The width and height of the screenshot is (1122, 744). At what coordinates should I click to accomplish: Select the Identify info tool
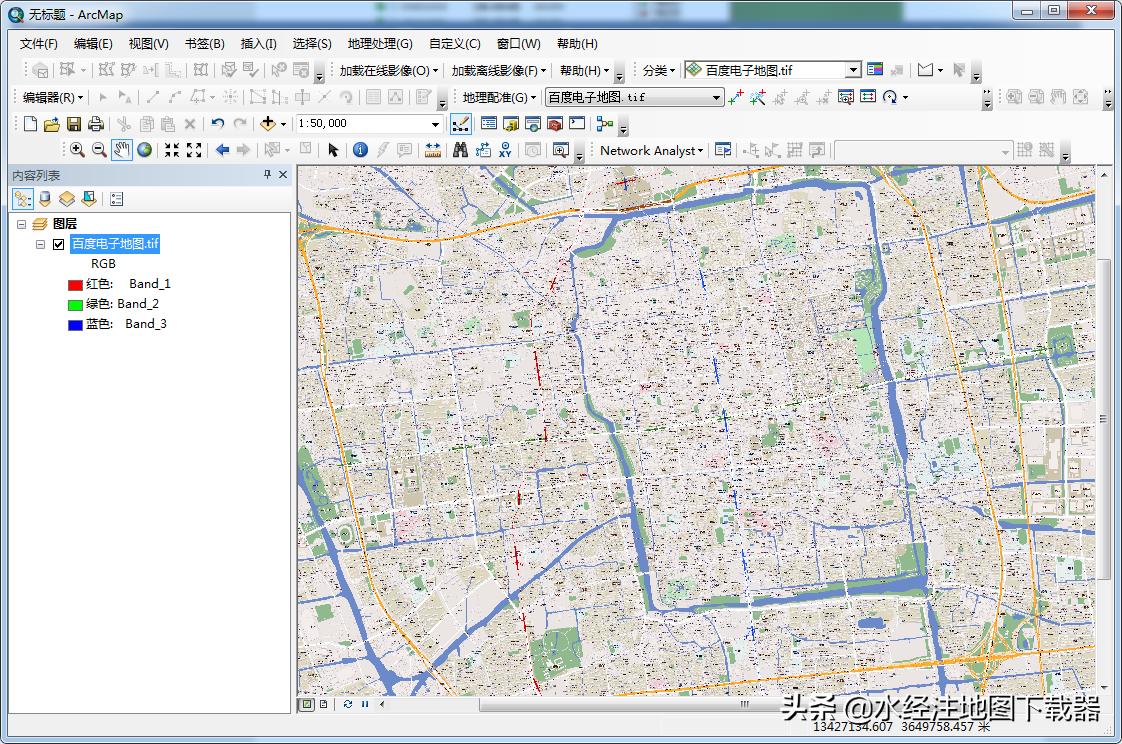(360, 150)
